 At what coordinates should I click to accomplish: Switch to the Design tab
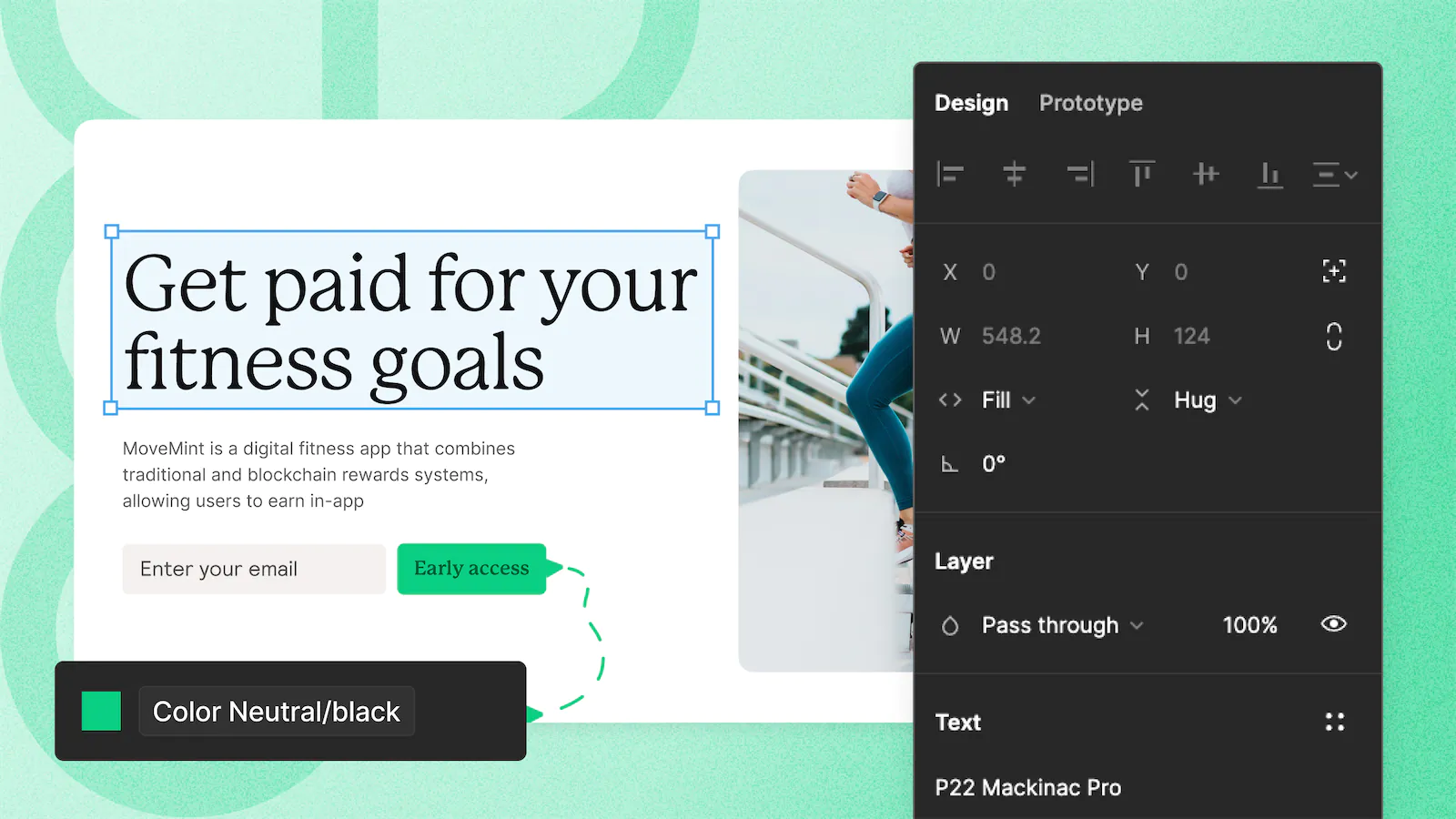pyautogui.click(x=971, y=103)
